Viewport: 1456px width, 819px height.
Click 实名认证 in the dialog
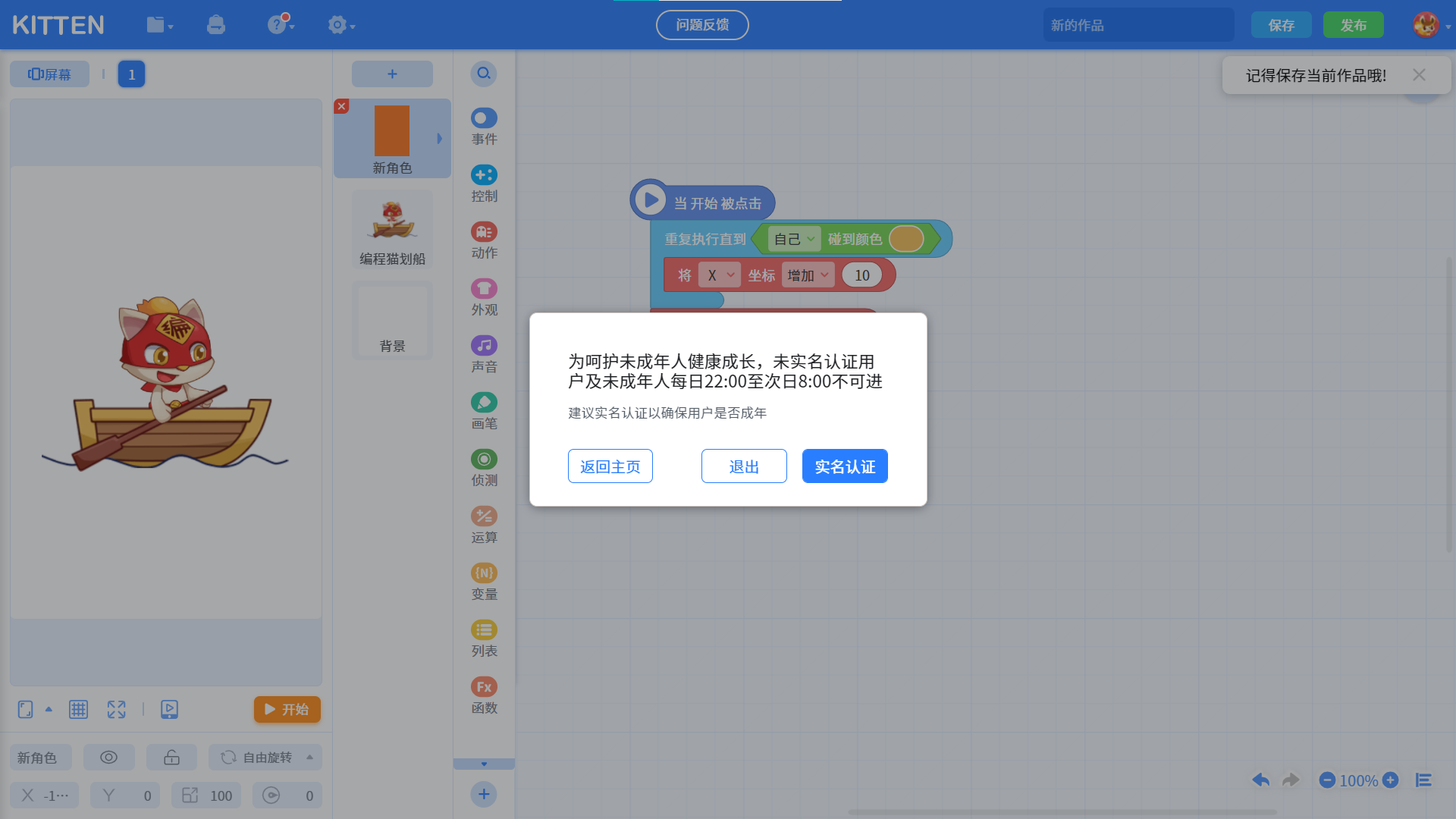click(x=845, y=466)
